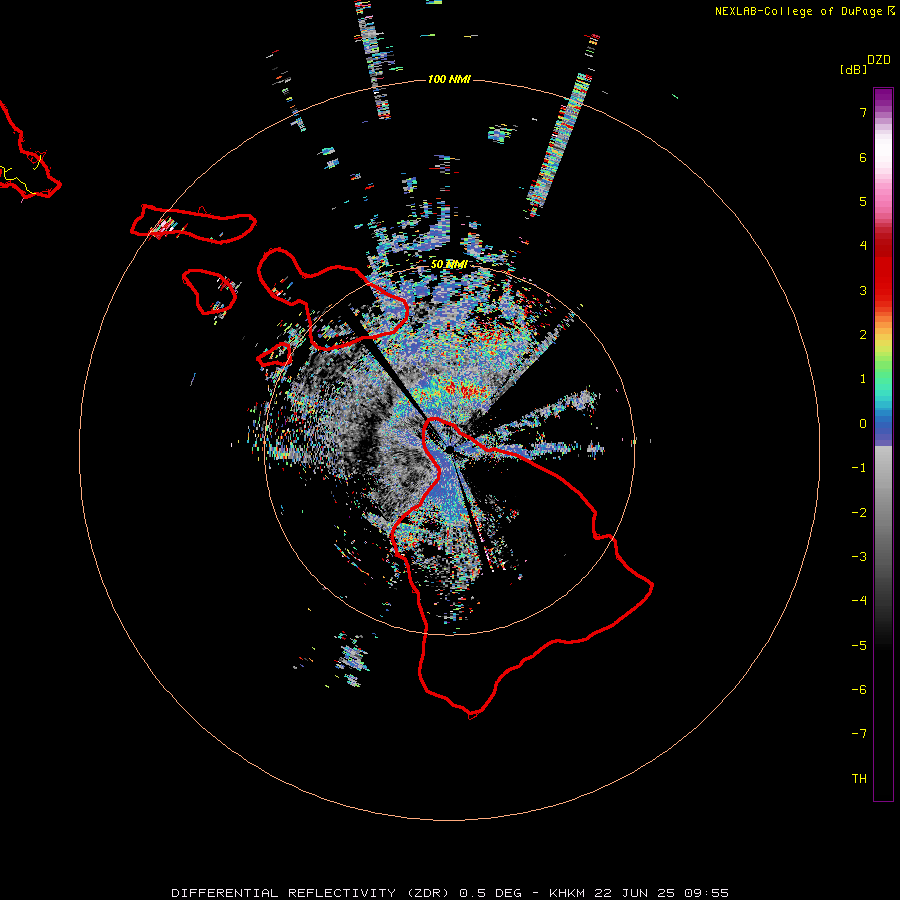
Task: Click the 50 NMI range ring label
Action: point(448,264)
